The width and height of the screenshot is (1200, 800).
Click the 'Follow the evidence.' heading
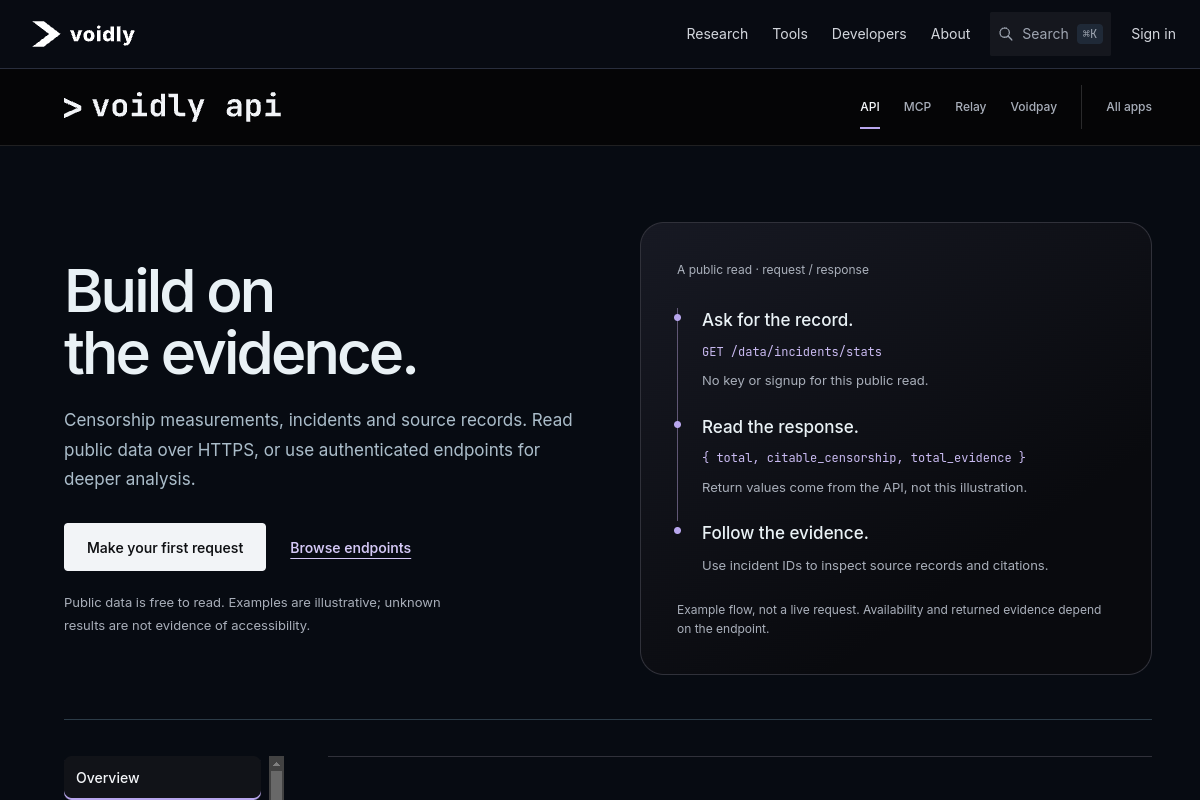point(785,533)
